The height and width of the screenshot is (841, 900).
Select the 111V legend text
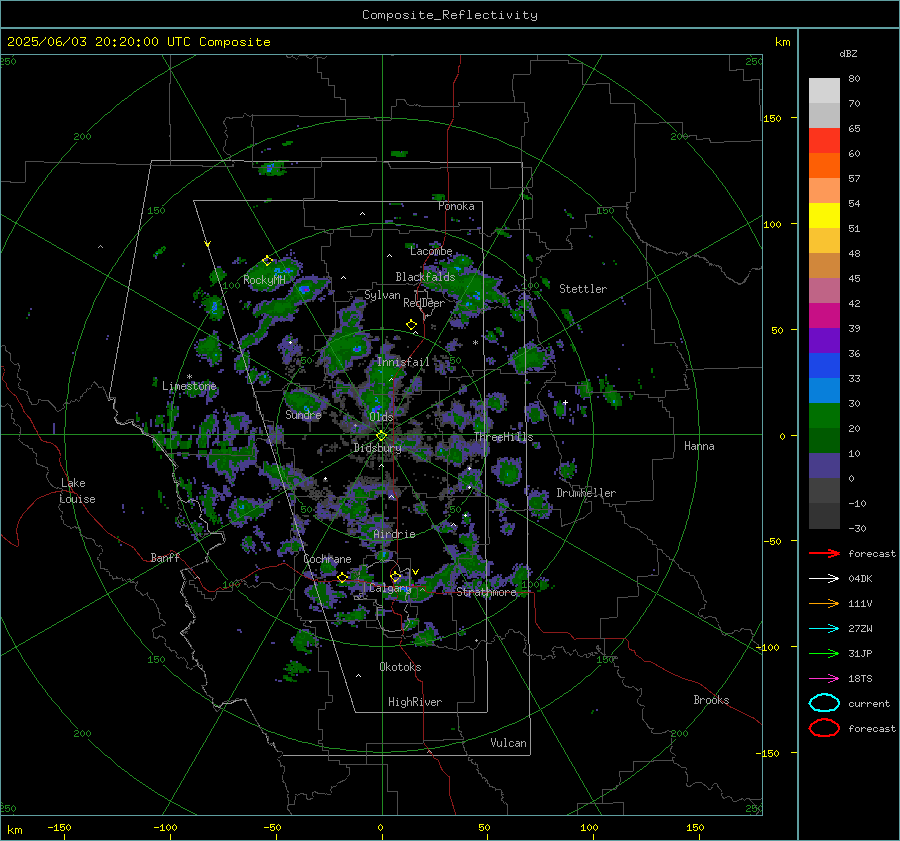860,603
